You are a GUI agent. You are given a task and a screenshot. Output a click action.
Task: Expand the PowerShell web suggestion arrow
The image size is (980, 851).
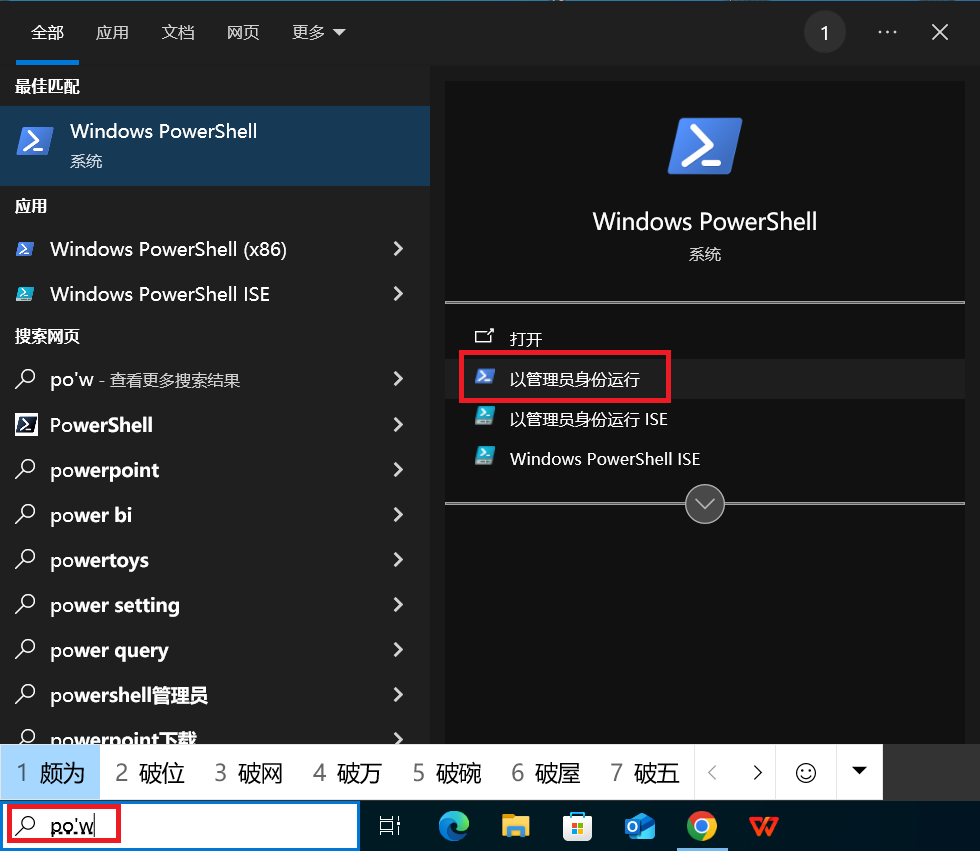tap(398, 425)
